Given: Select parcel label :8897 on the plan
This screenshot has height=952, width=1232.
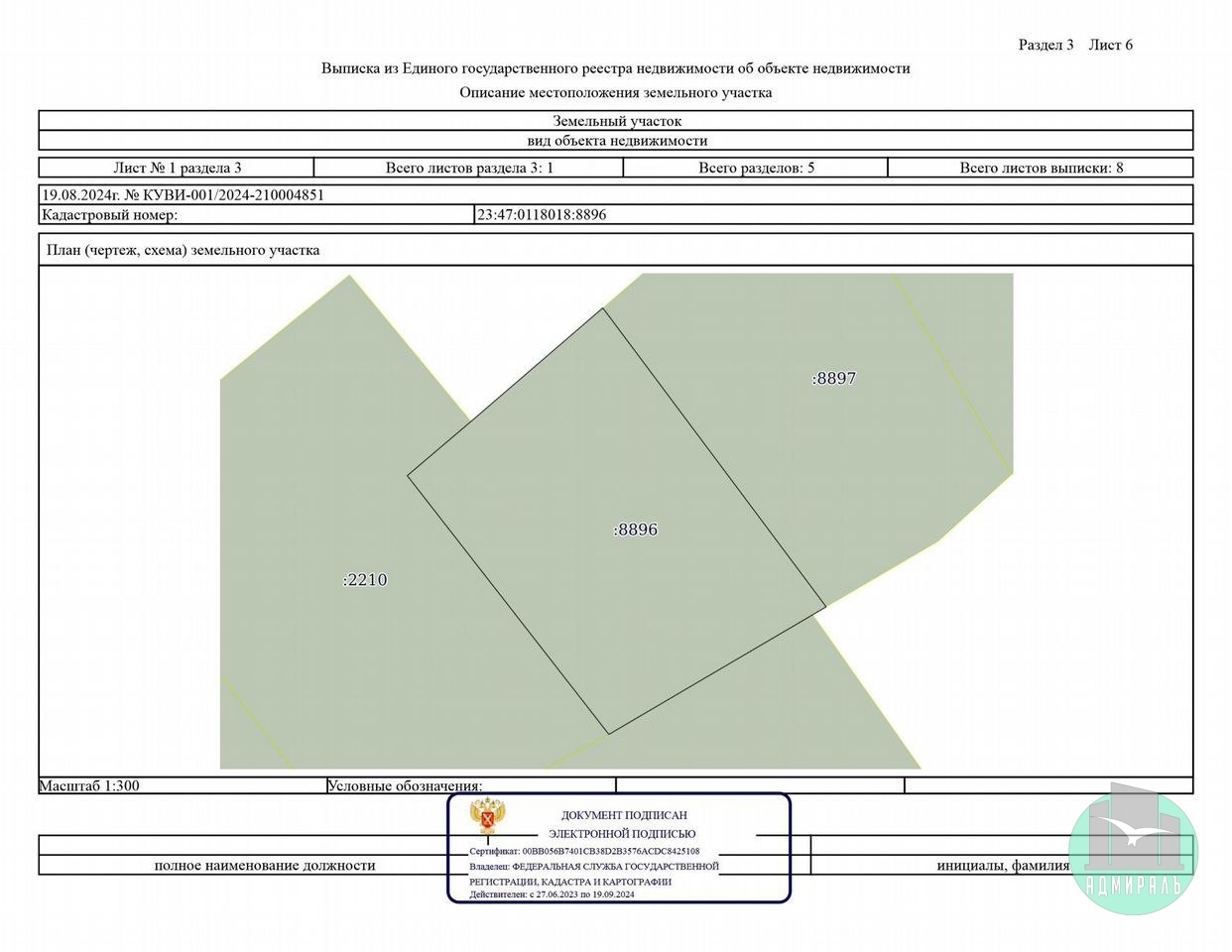Looking at the screenshot, I should coord(833,378).
